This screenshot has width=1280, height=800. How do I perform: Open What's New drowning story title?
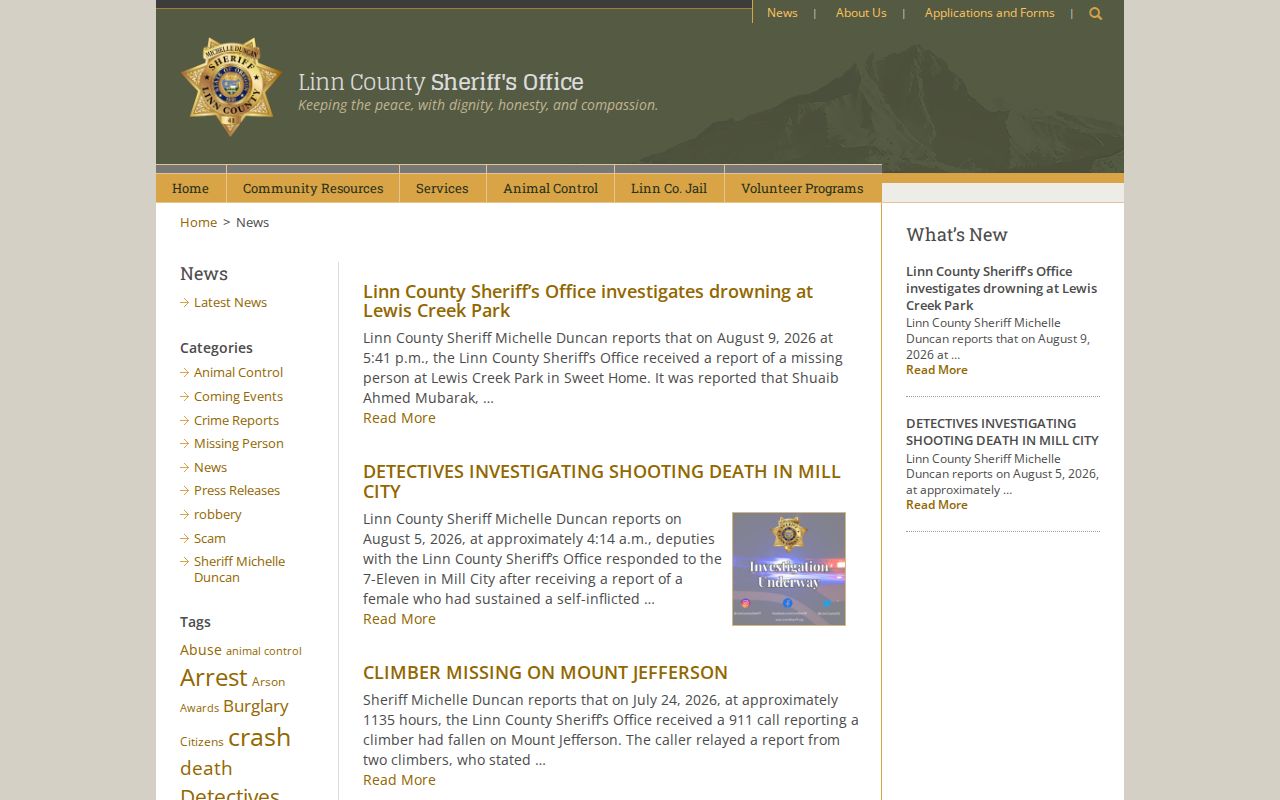pos(1001,288)
